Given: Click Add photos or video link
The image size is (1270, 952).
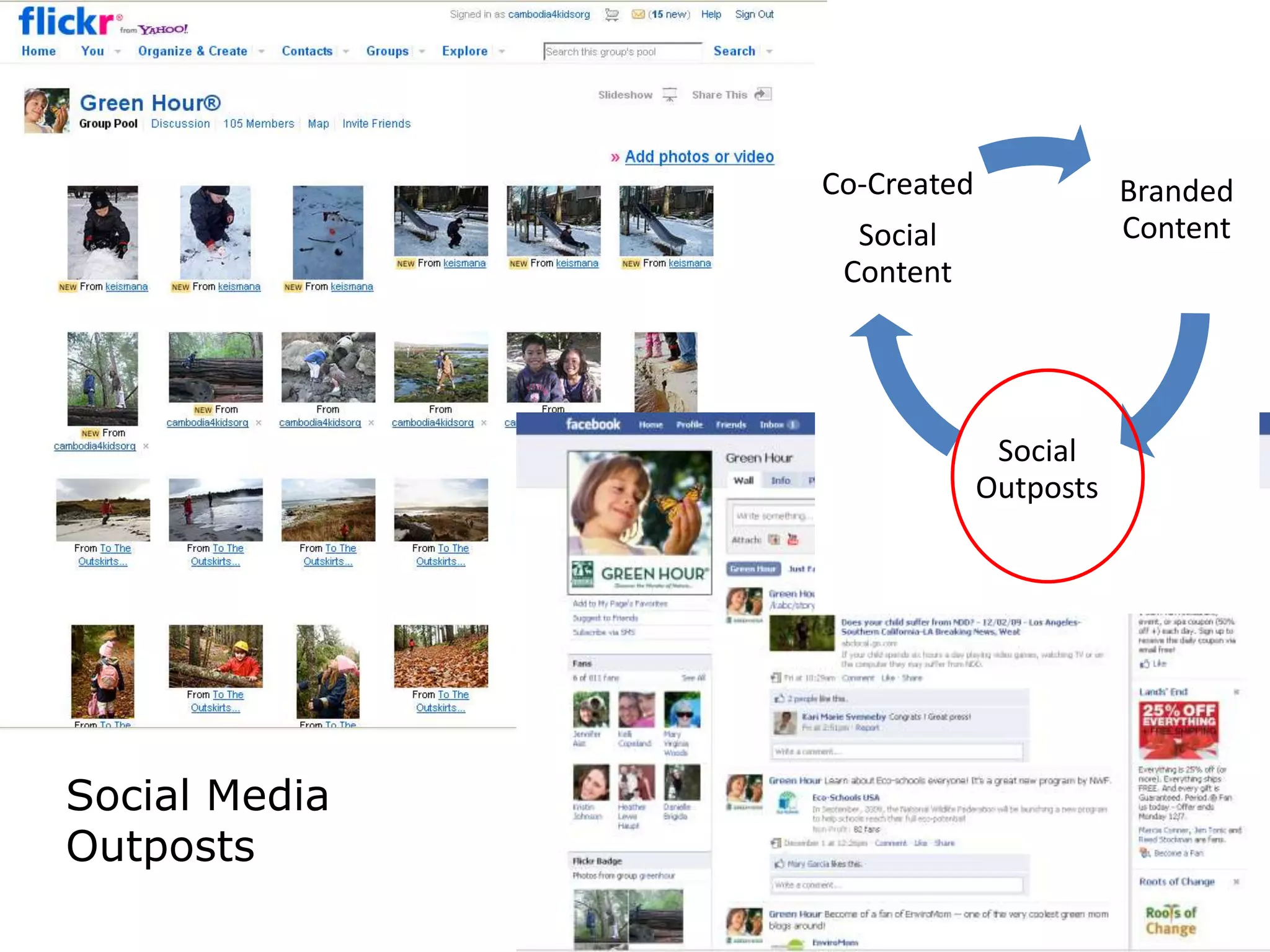Looking at the screenshot, I should tap(699, 157).
